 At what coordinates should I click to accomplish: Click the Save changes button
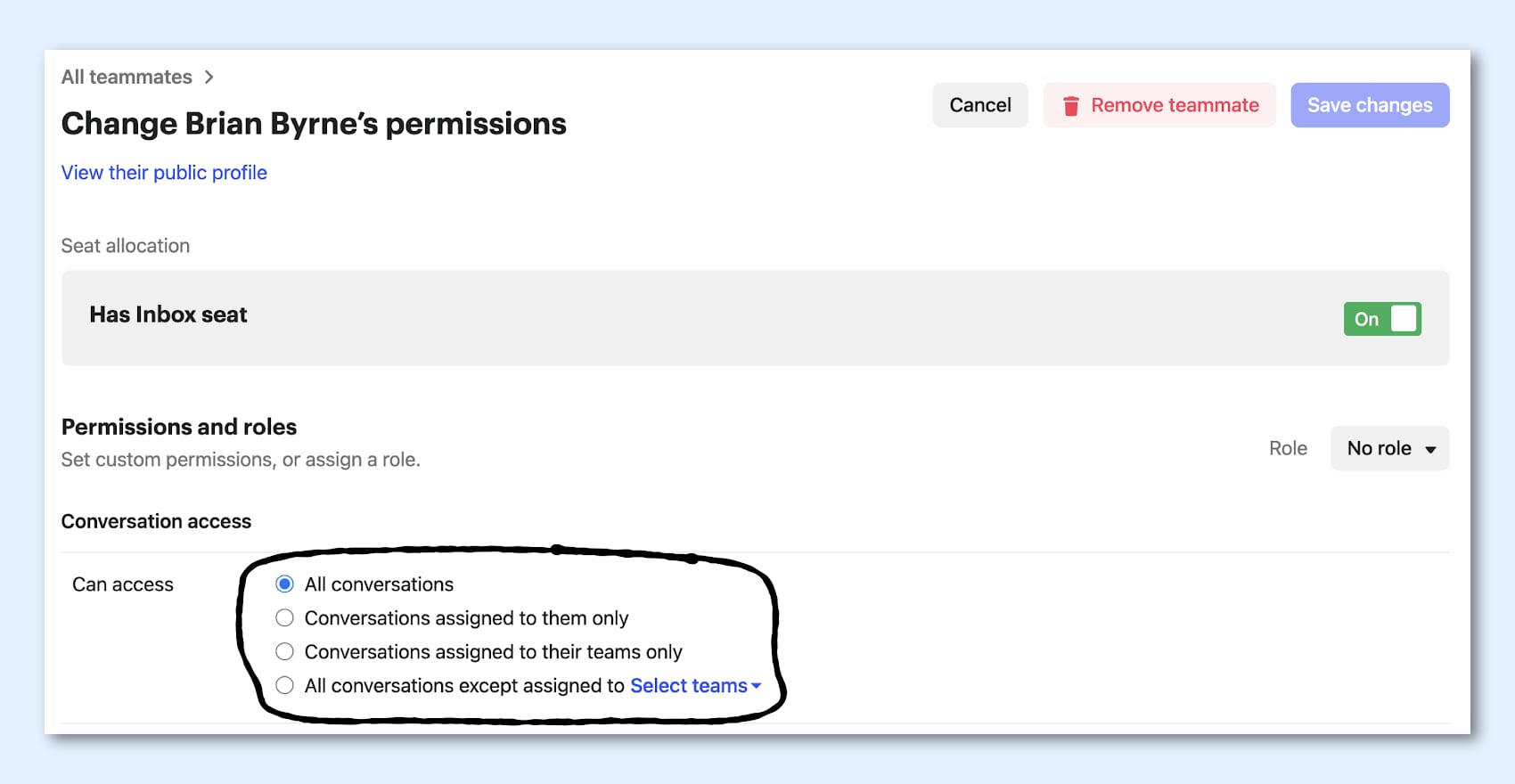pyautogui.click(x=1369, y=105)
